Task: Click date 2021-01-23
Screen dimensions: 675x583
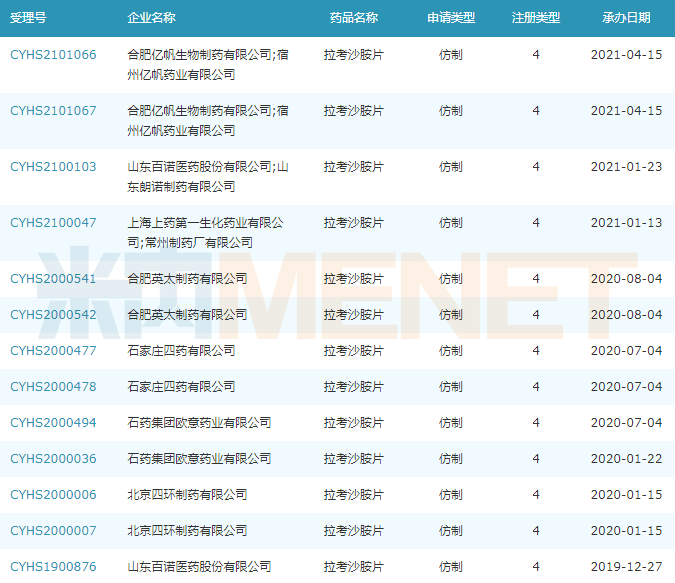Action: tap(626, 167)
